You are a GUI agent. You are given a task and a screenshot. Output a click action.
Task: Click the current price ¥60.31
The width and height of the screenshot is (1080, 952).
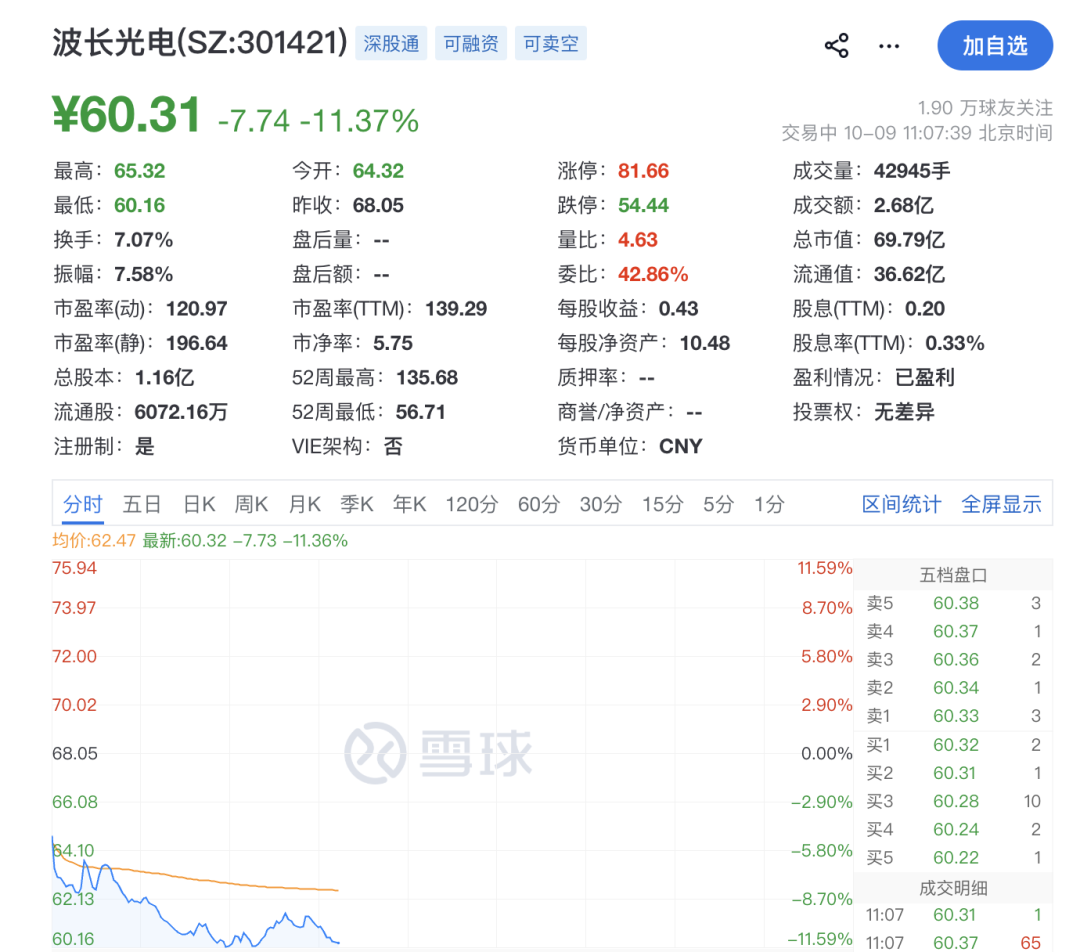[127, 114]
